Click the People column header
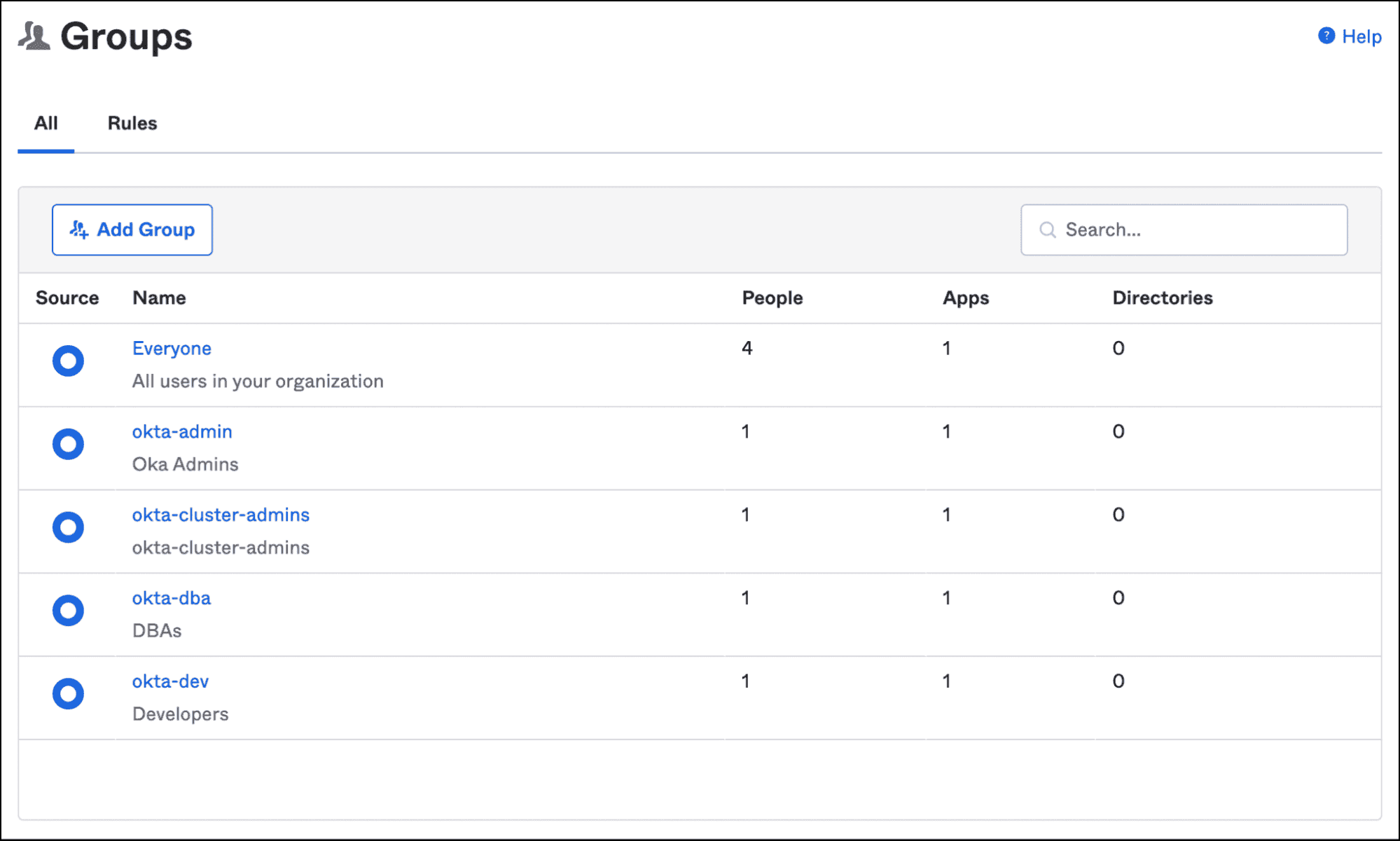 [x=772, y=298]
